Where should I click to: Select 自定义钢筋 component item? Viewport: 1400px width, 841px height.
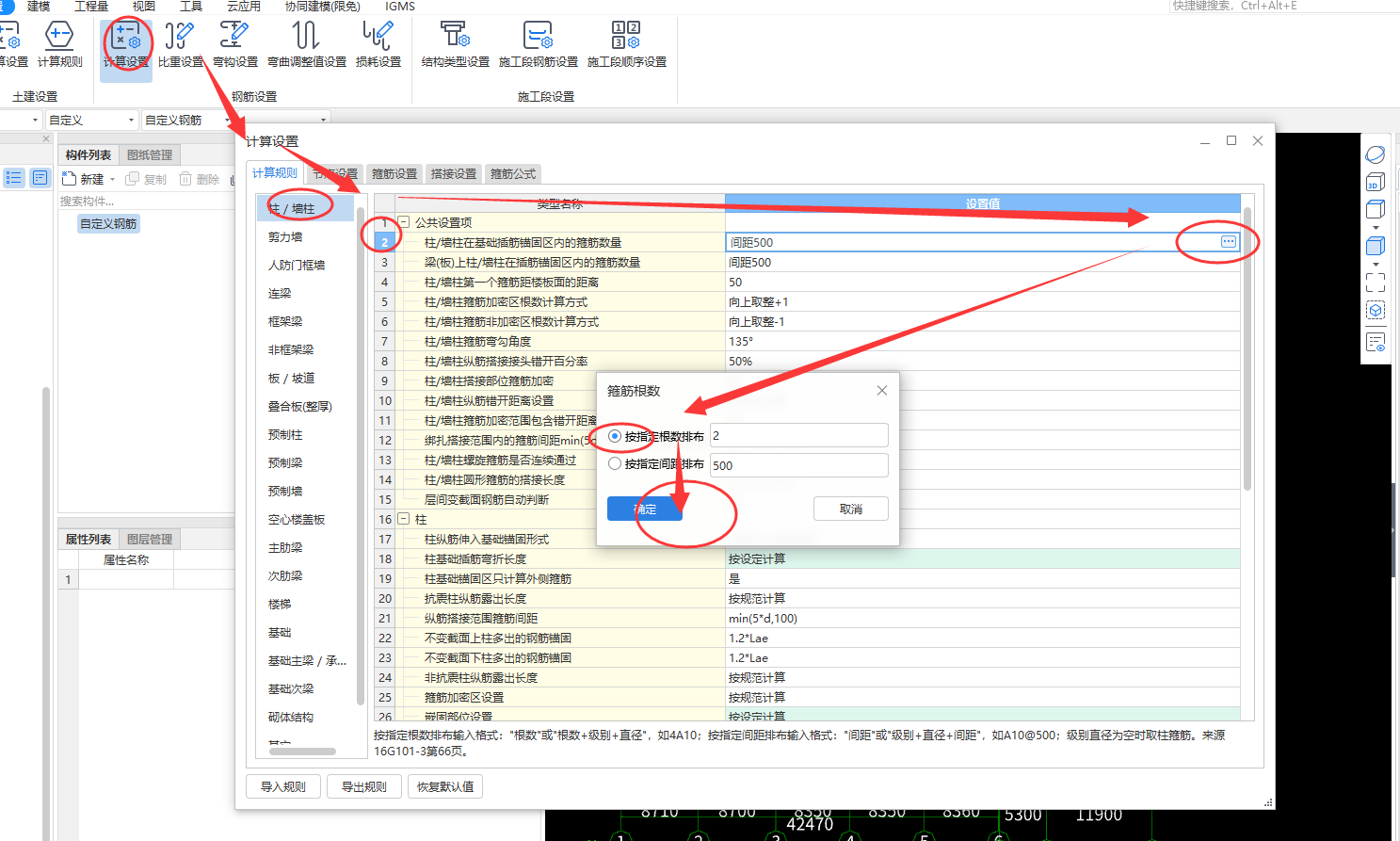108,224
